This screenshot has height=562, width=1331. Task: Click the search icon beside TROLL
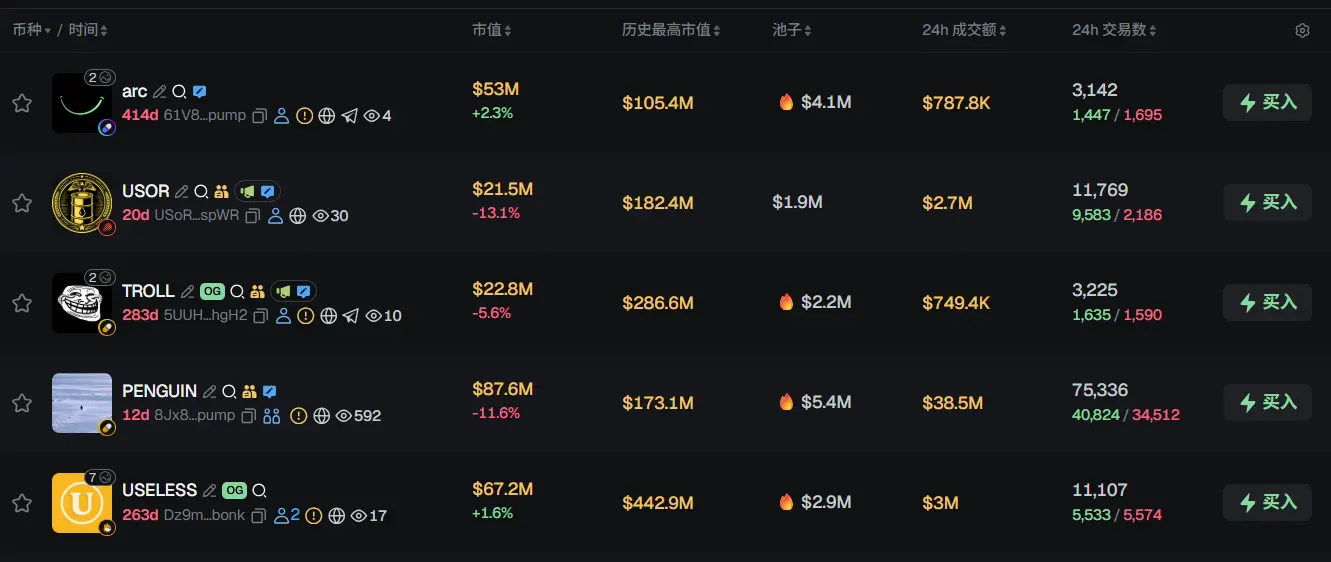pyautogui.click(x=237, y=292)
